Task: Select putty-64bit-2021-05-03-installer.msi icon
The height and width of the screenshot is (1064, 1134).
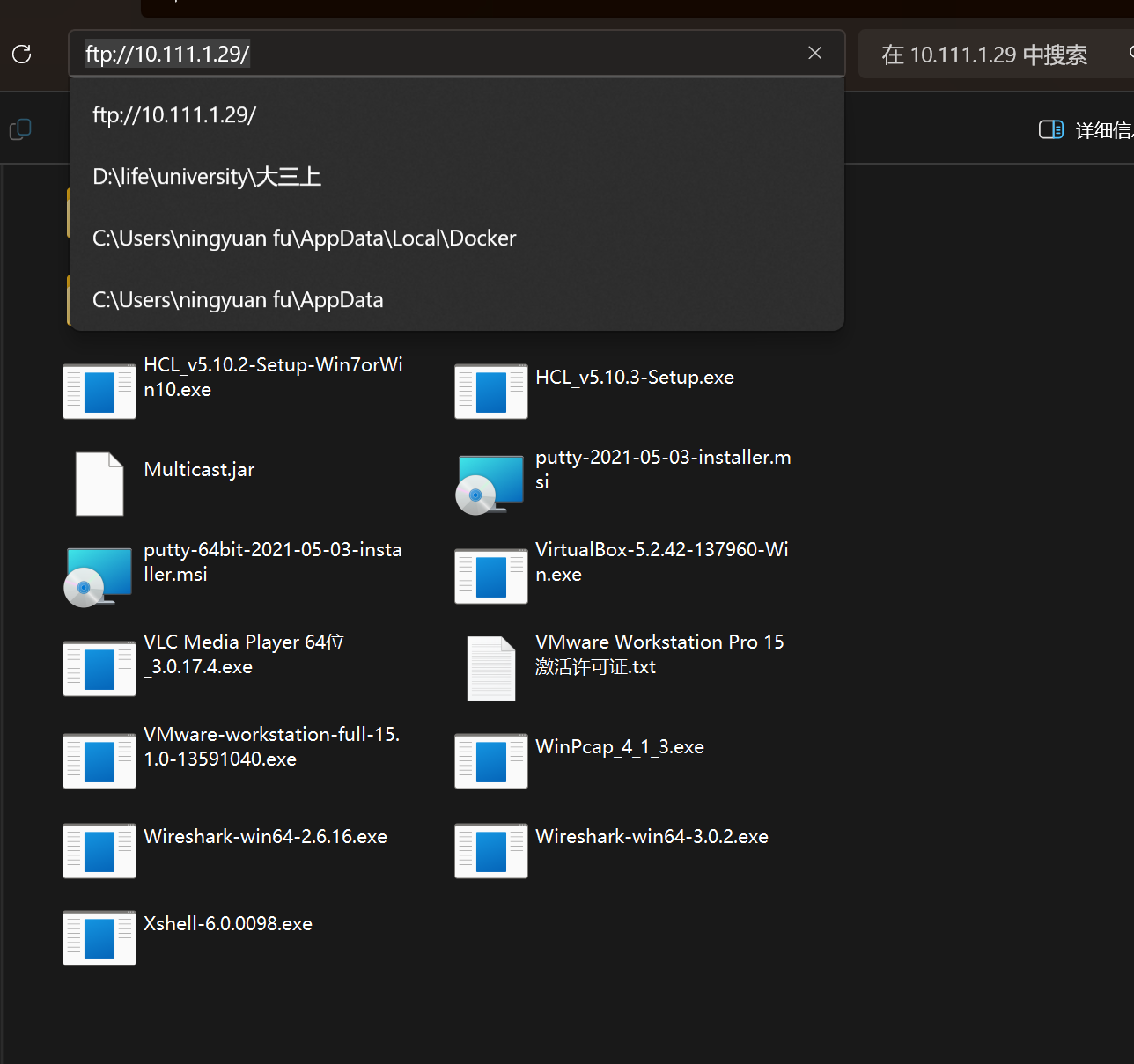Action: coord(99,576)
